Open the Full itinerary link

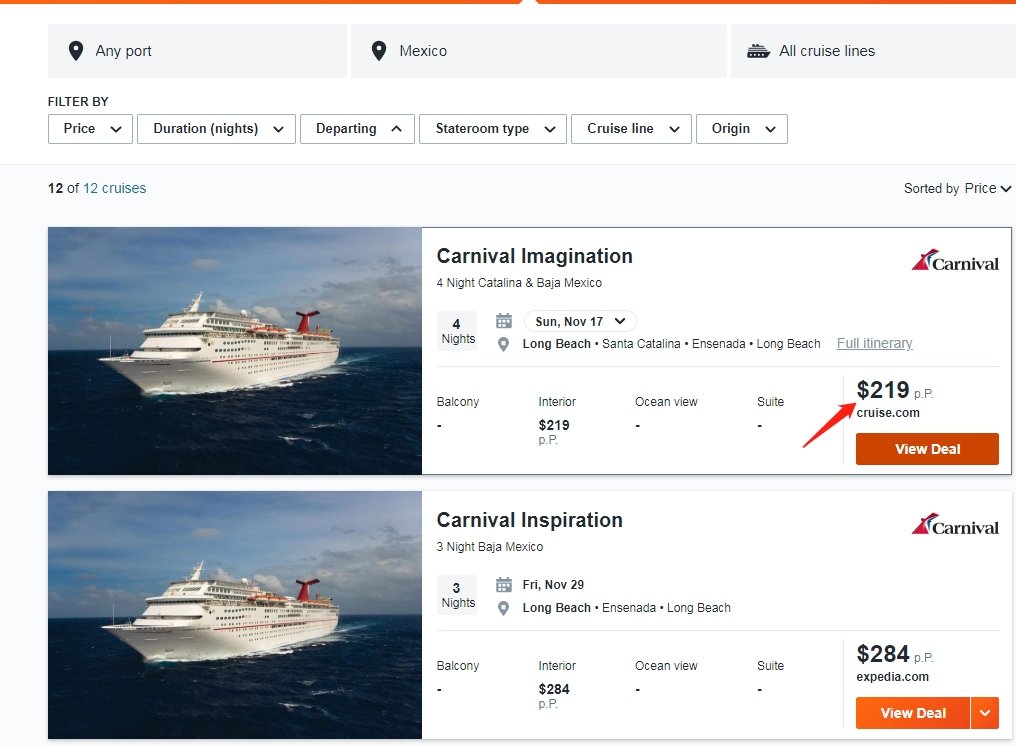(x=874, y=344)
